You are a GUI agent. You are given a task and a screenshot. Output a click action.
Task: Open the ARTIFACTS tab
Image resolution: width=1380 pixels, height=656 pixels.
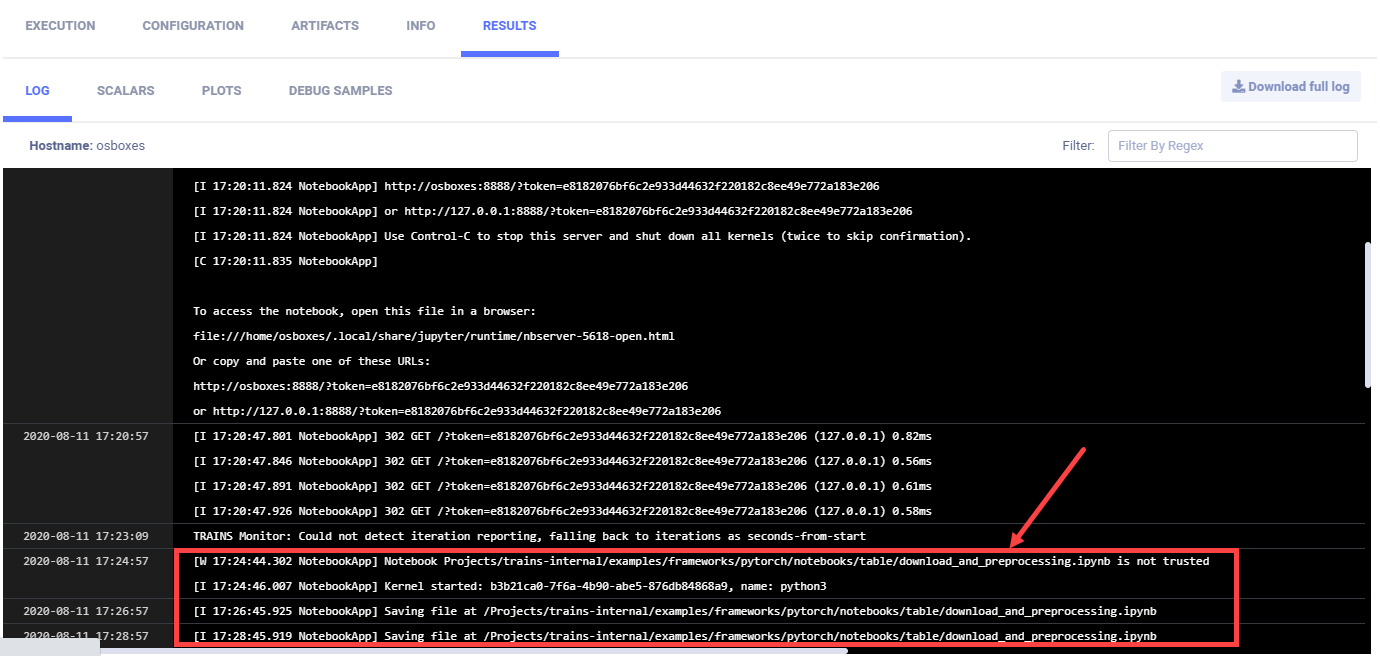click(325, 26)
